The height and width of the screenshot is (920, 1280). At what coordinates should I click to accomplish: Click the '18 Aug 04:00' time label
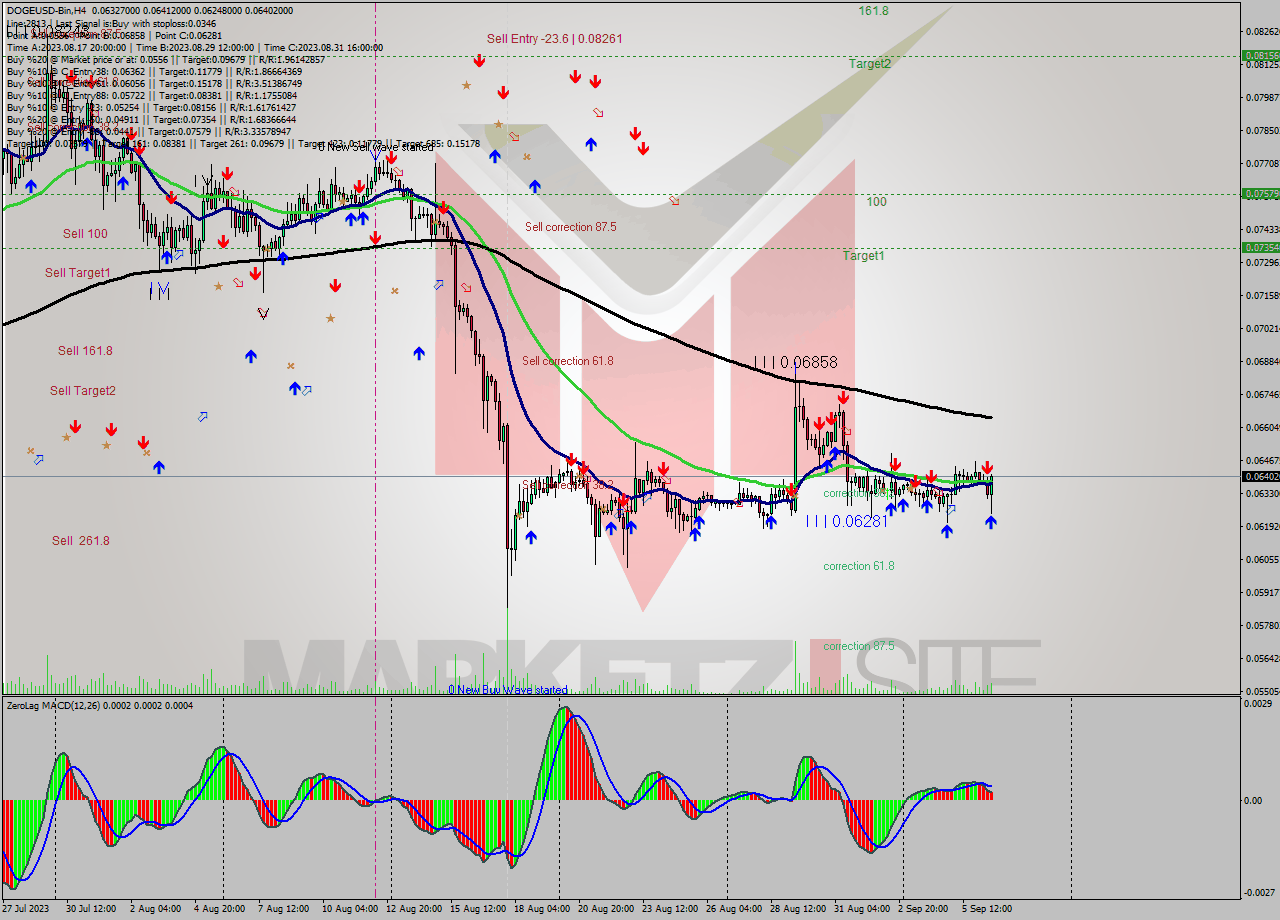click(x=542, y=909)
